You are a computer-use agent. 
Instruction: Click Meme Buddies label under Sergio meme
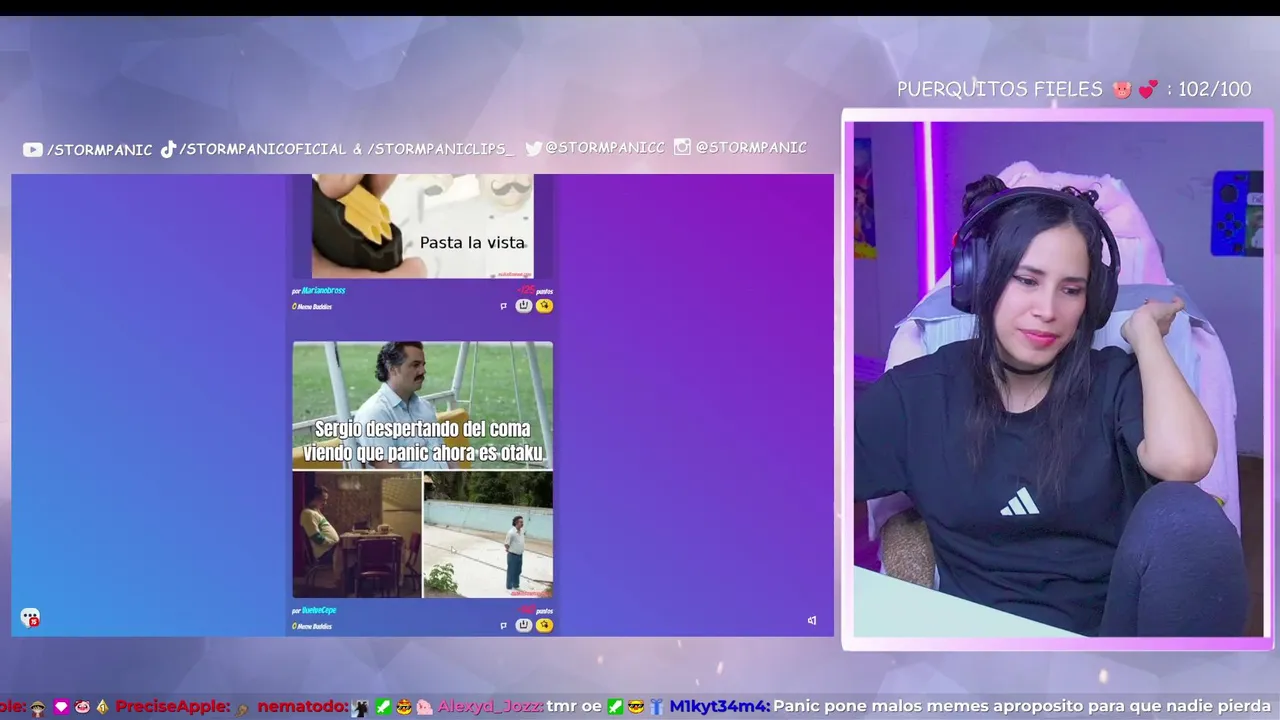[312, 627]
